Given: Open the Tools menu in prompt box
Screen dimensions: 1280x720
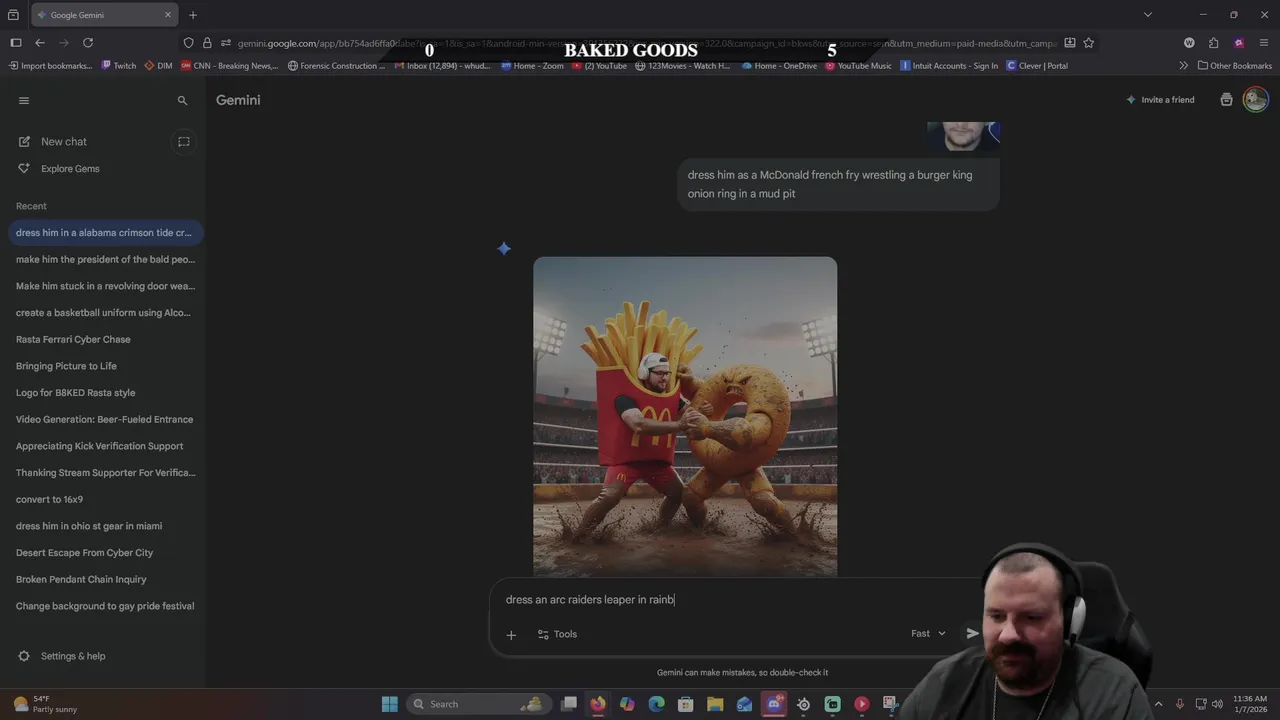Looking at the screenshot, I should [x=557, y=634].
